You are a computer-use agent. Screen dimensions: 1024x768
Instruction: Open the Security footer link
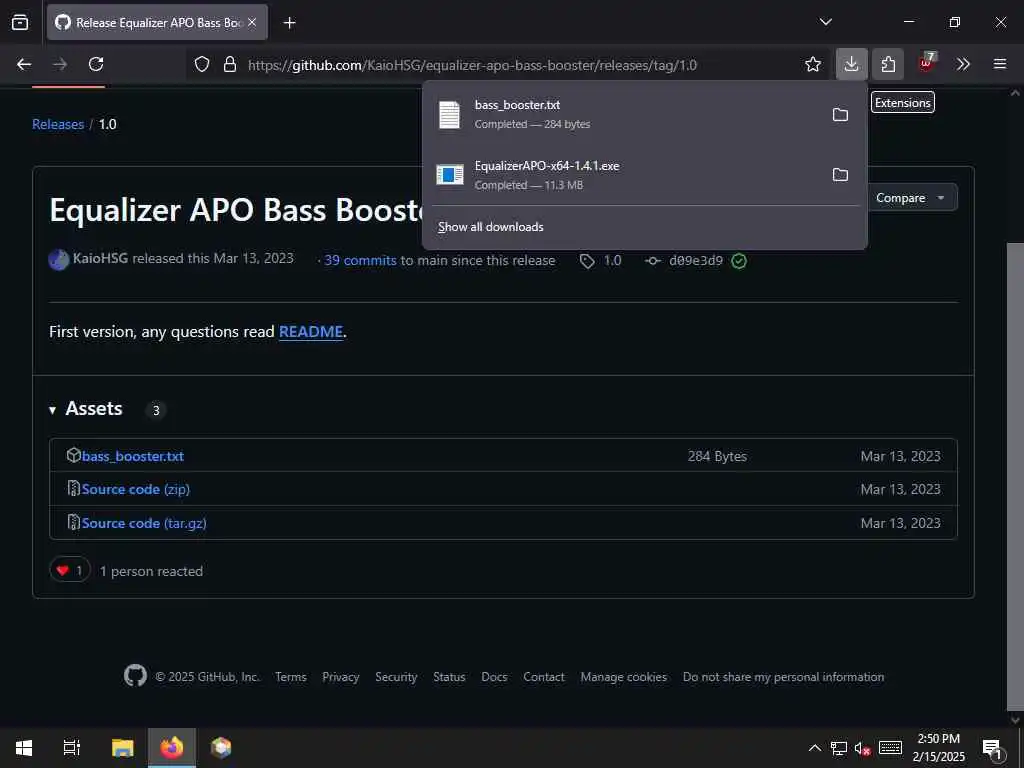click(x=396, y=677)
